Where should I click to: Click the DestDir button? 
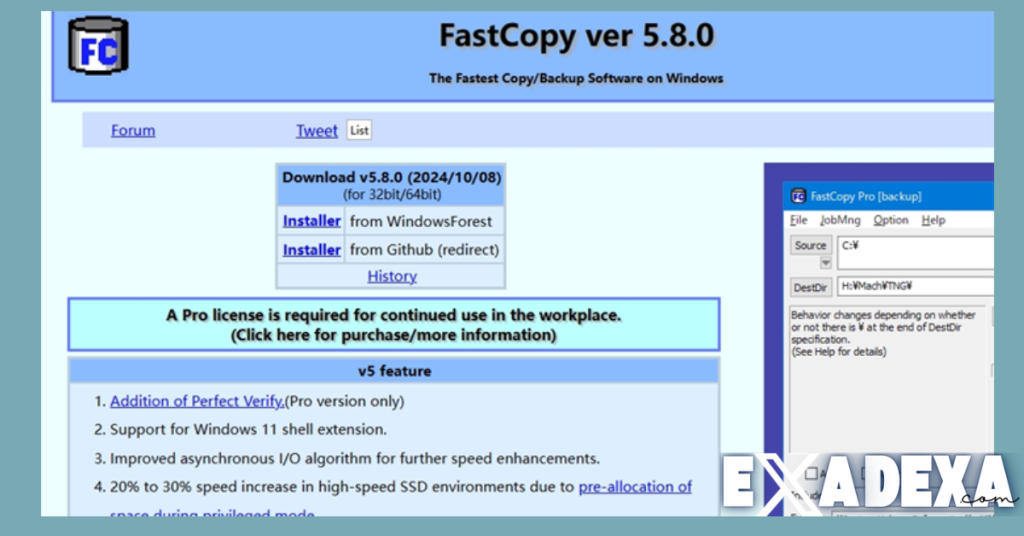click(x=810, y=287)
